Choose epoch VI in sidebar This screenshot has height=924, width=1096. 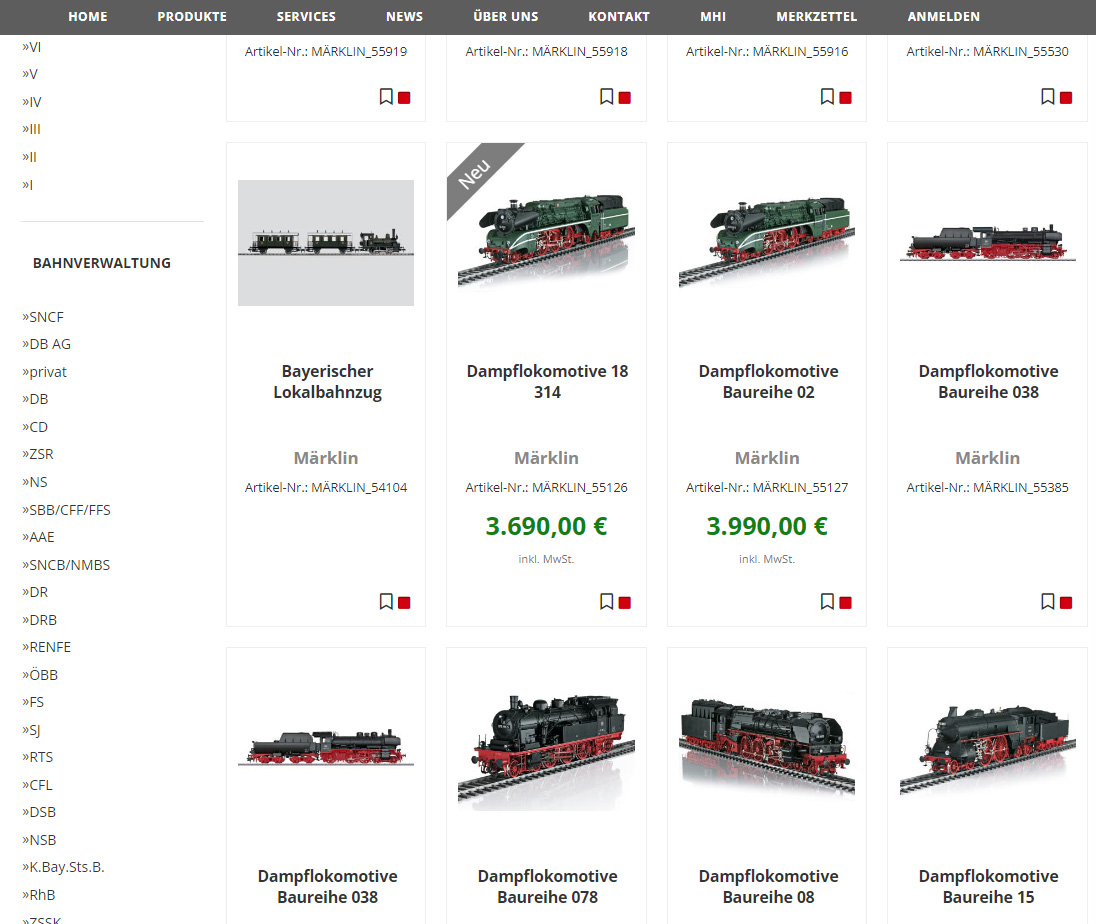pyautogui.click(x=34, y=47)
